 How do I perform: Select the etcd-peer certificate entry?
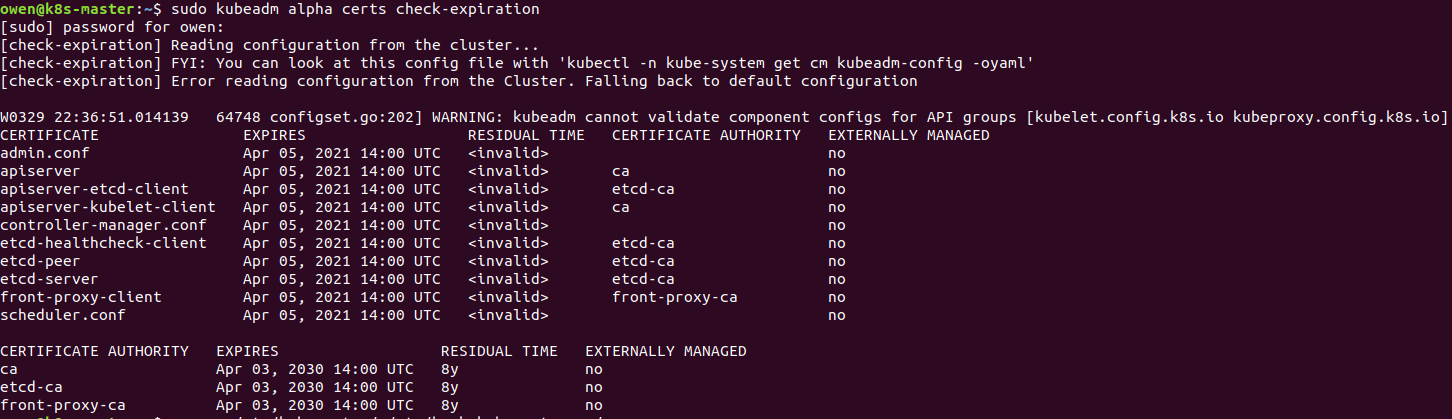pos(40,261)
